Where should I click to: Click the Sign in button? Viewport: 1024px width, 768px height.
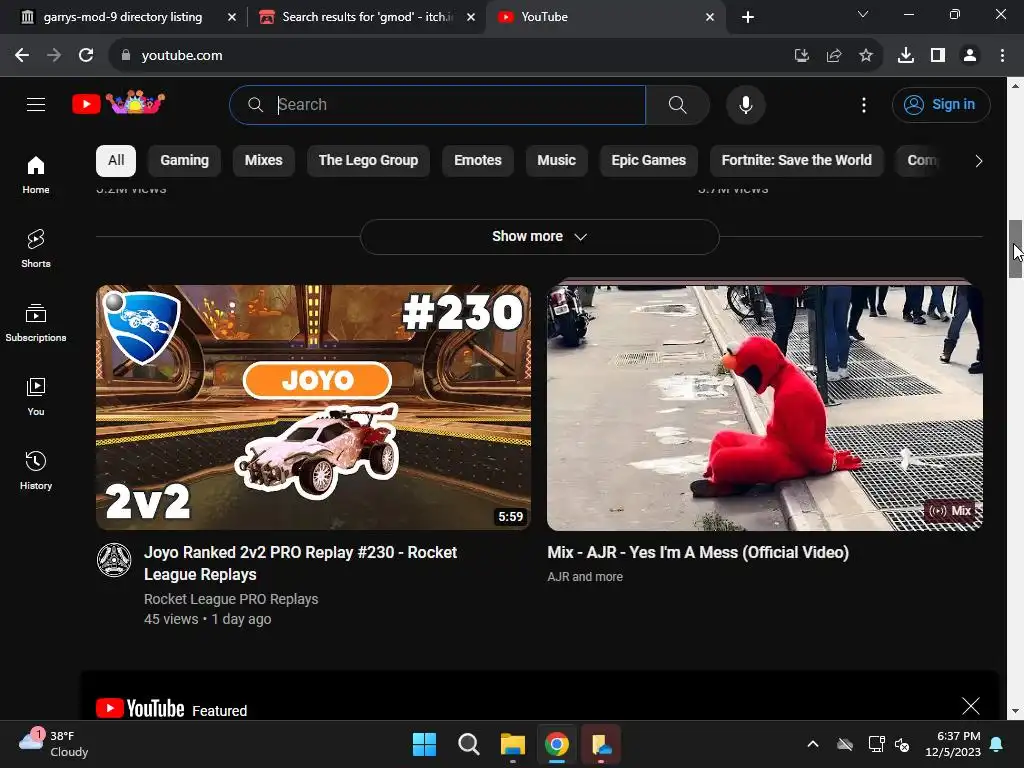coord(940,104)
